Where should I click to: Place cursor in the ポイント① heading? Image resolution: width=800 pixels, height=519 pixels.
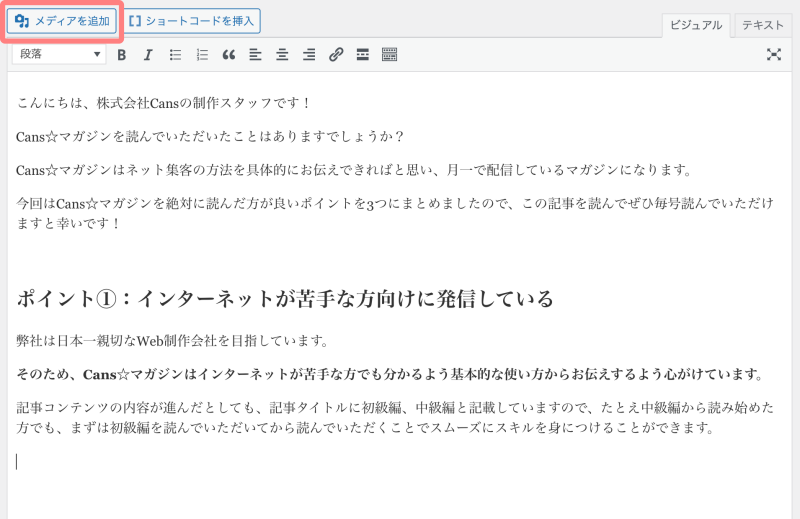285,298
